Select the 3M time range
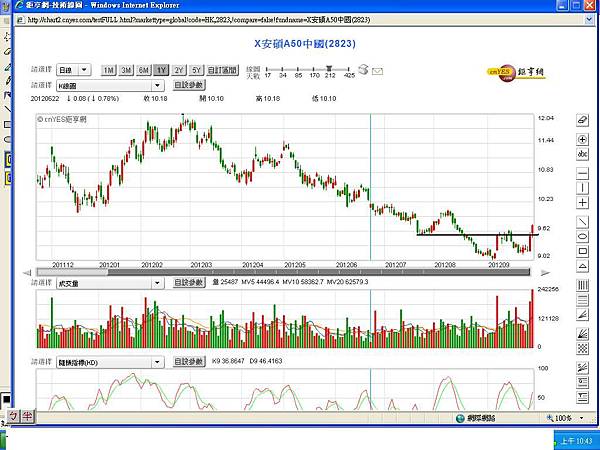 click(x=126, y=70)
